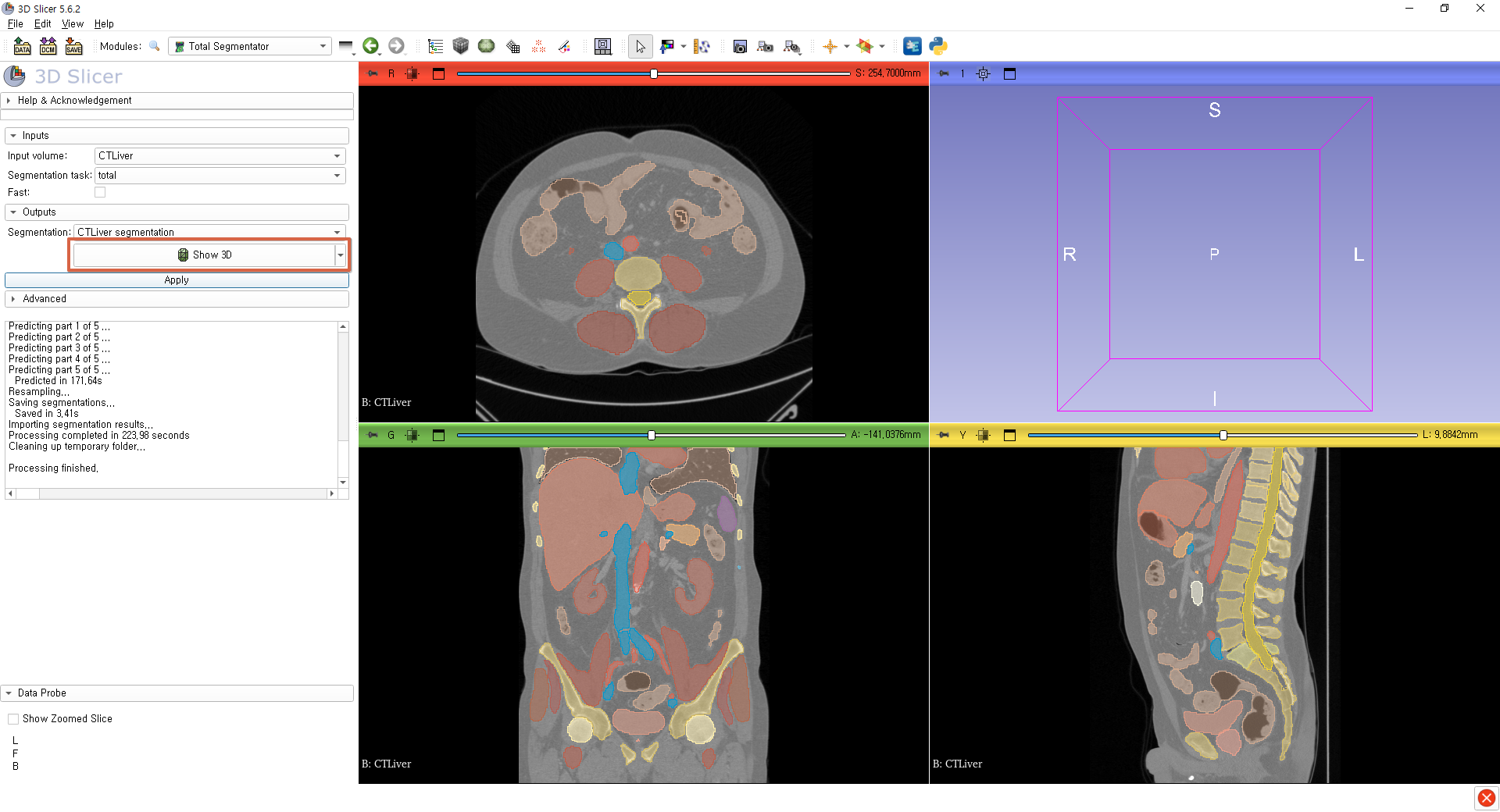
Task: Open the View menu
Action: [x=73, y=23]
